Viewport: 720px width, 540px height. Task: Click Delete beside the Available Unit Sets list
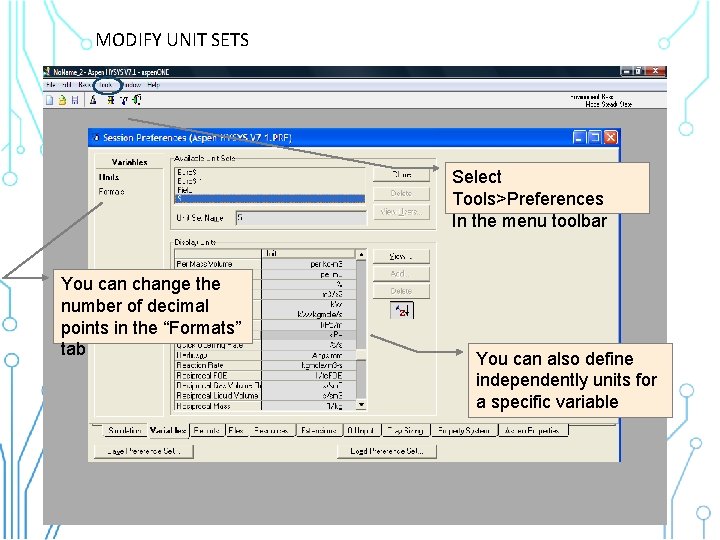[x=401, y=193]
